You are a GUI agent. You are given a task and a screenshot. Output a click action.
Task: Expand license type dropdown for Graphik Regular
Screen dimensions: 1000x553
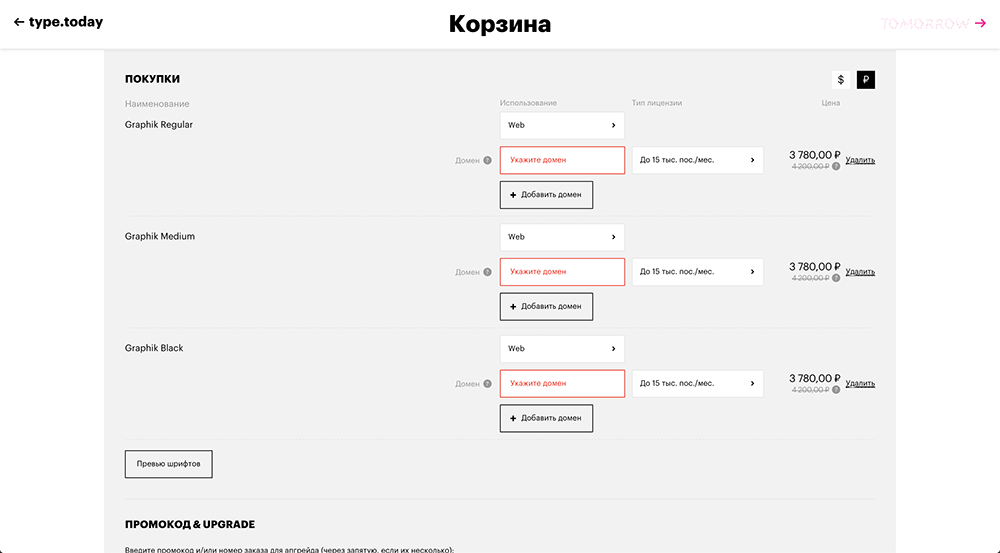point(697,160)
